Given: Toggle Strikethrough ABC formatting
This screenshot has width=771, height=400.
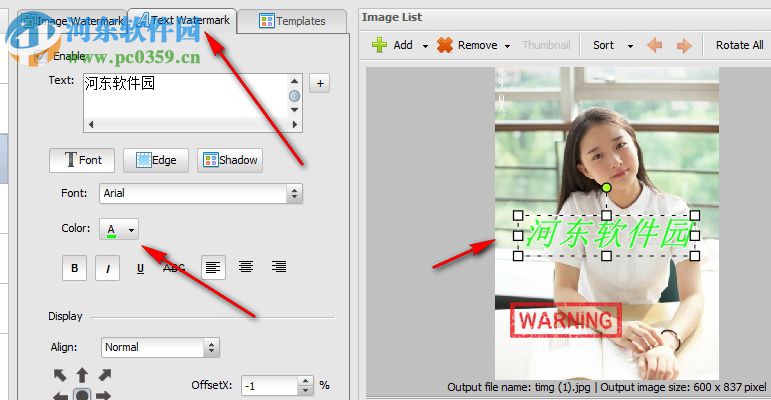Looking at the screenshot, I should point(174,268).
